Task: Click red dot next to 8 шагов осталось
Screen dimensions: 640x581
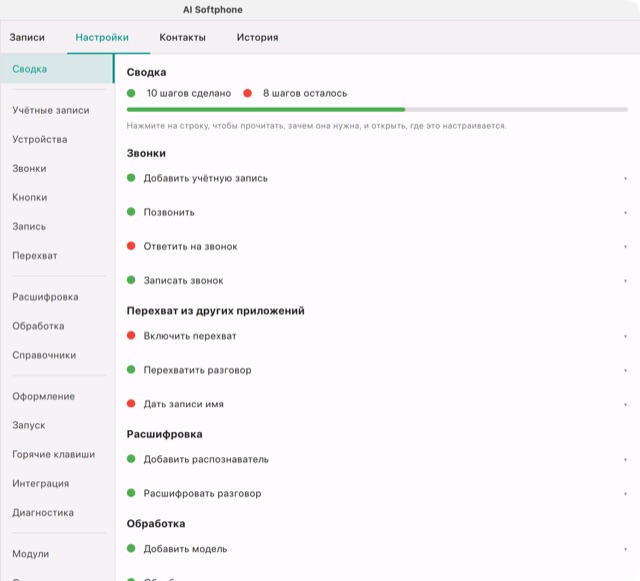Action: (247, 93)
